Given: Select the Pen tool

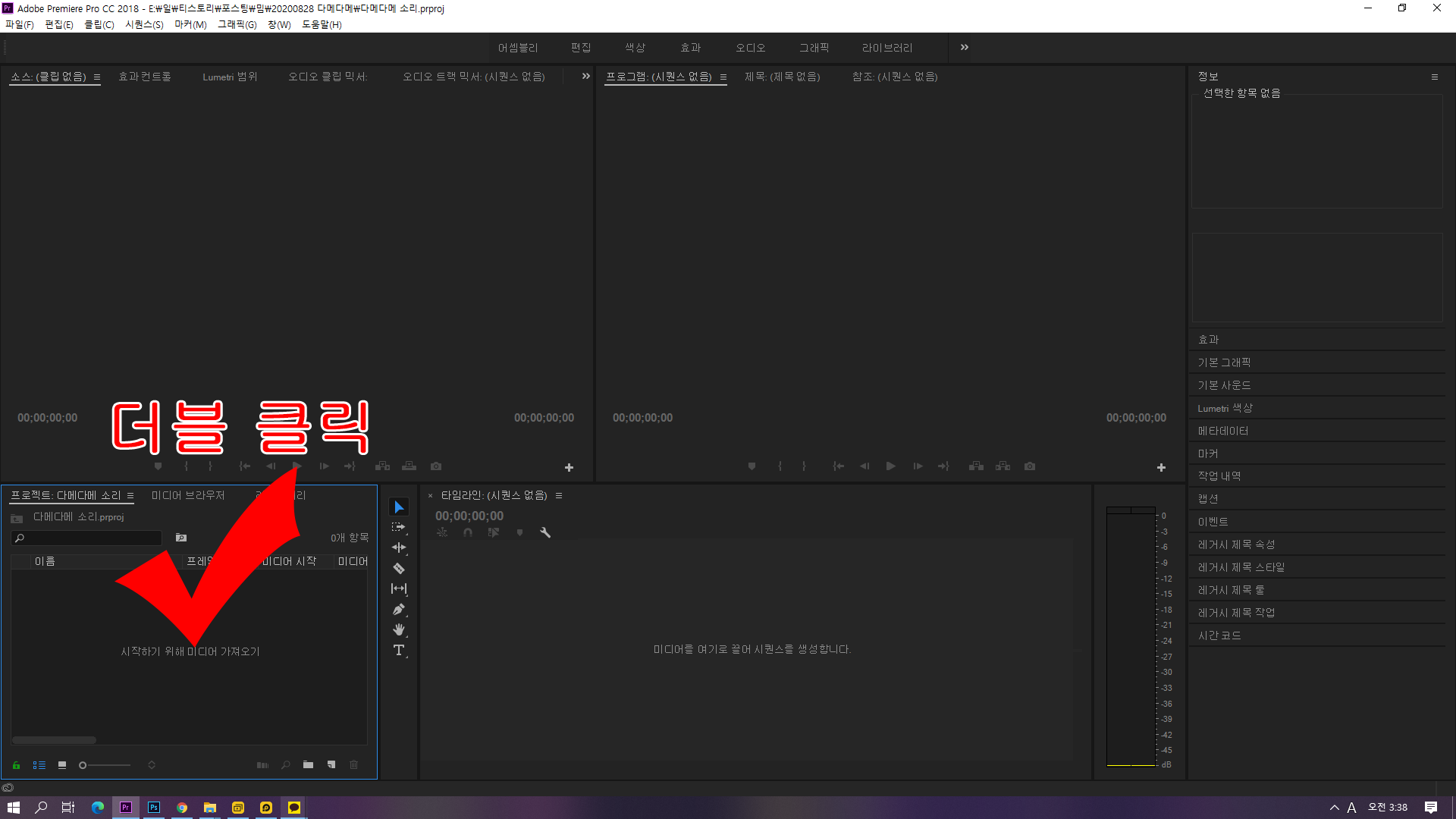Looking at the screenshot, I should pyautogui.click(x=399, y=609).
